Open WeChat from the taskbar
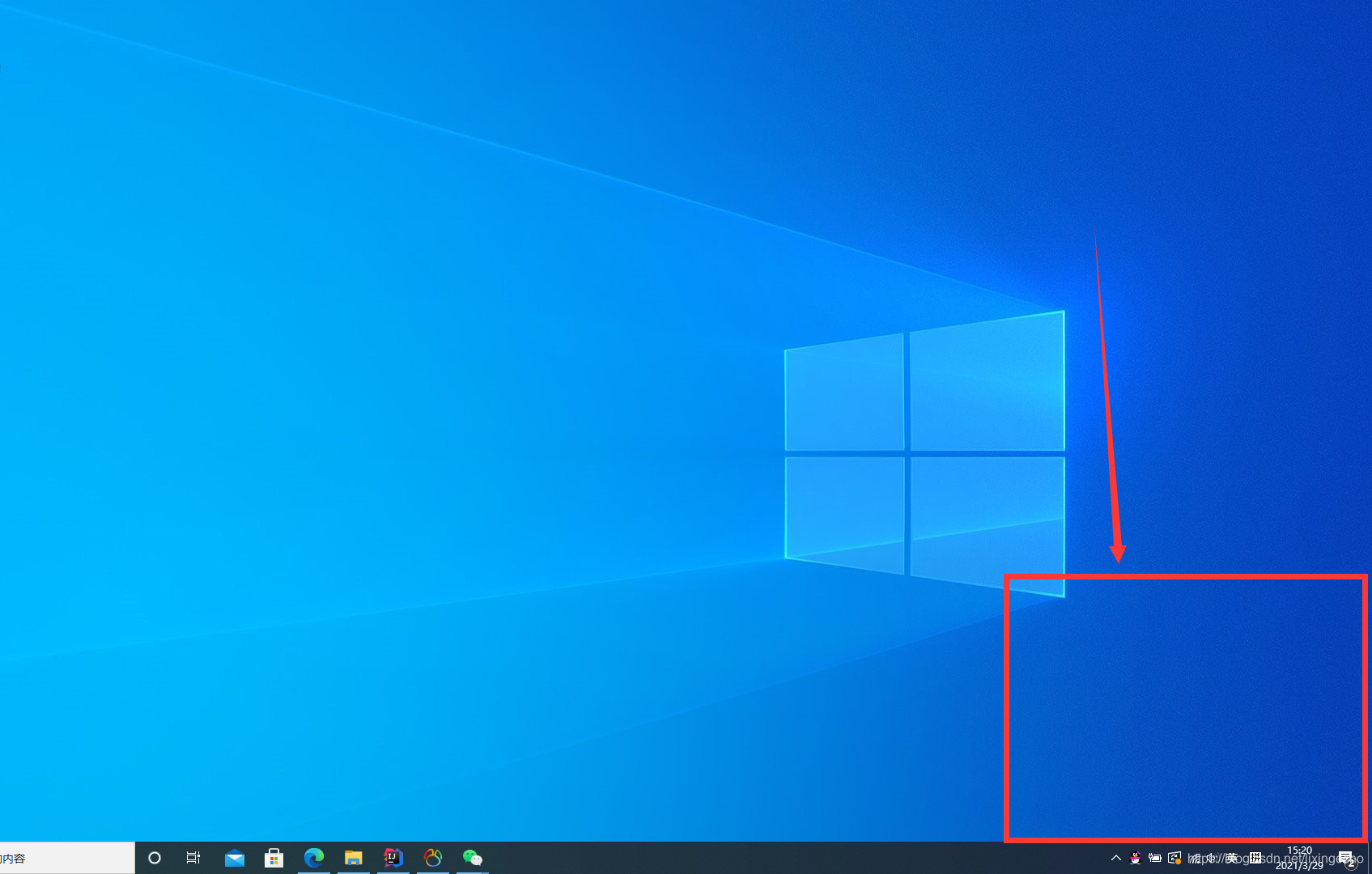 (x=473, y=858)
